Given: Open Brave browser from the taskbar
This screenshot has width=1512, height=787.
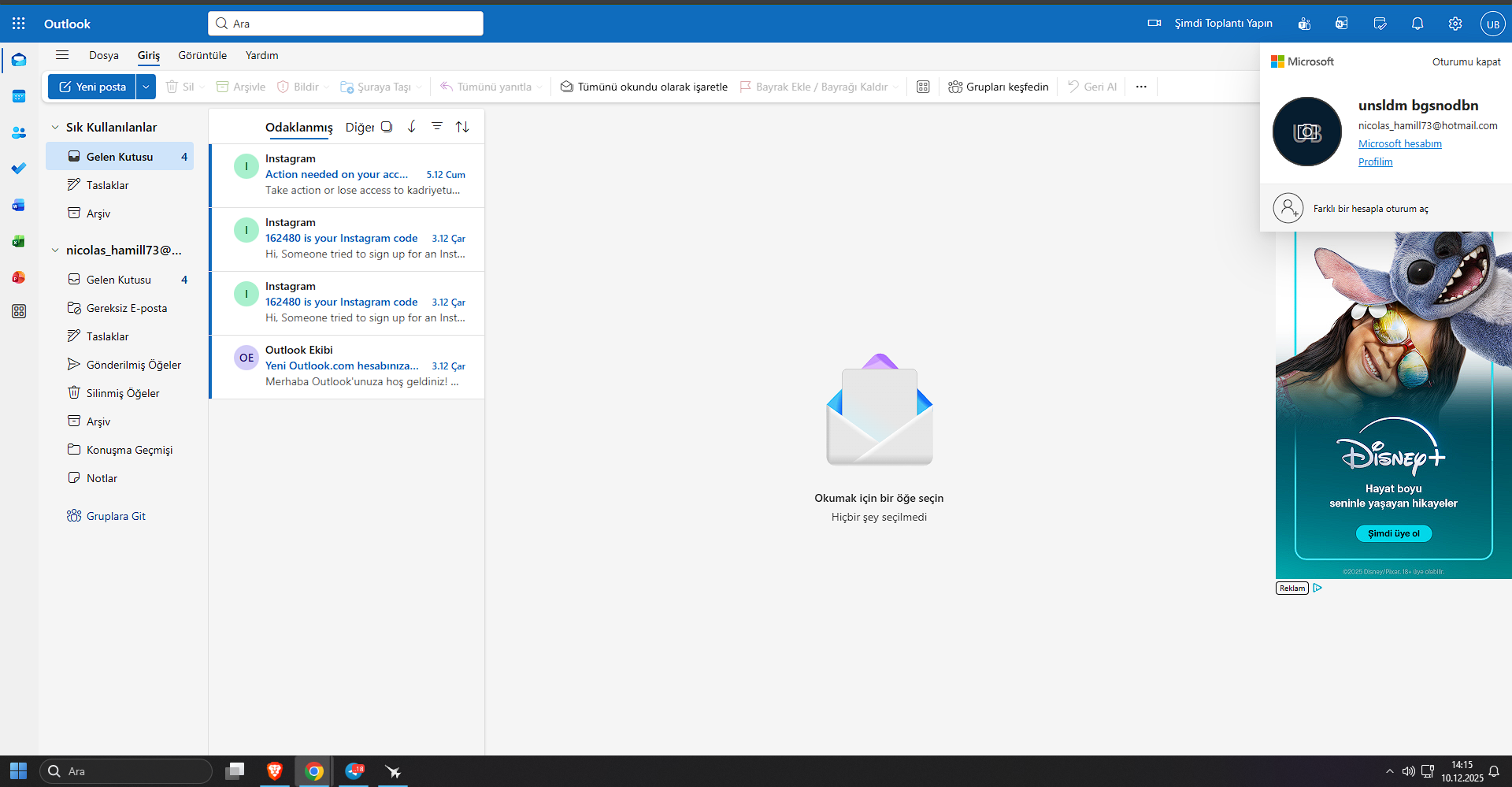Looking at the screenshot, I should click(275, 771).
